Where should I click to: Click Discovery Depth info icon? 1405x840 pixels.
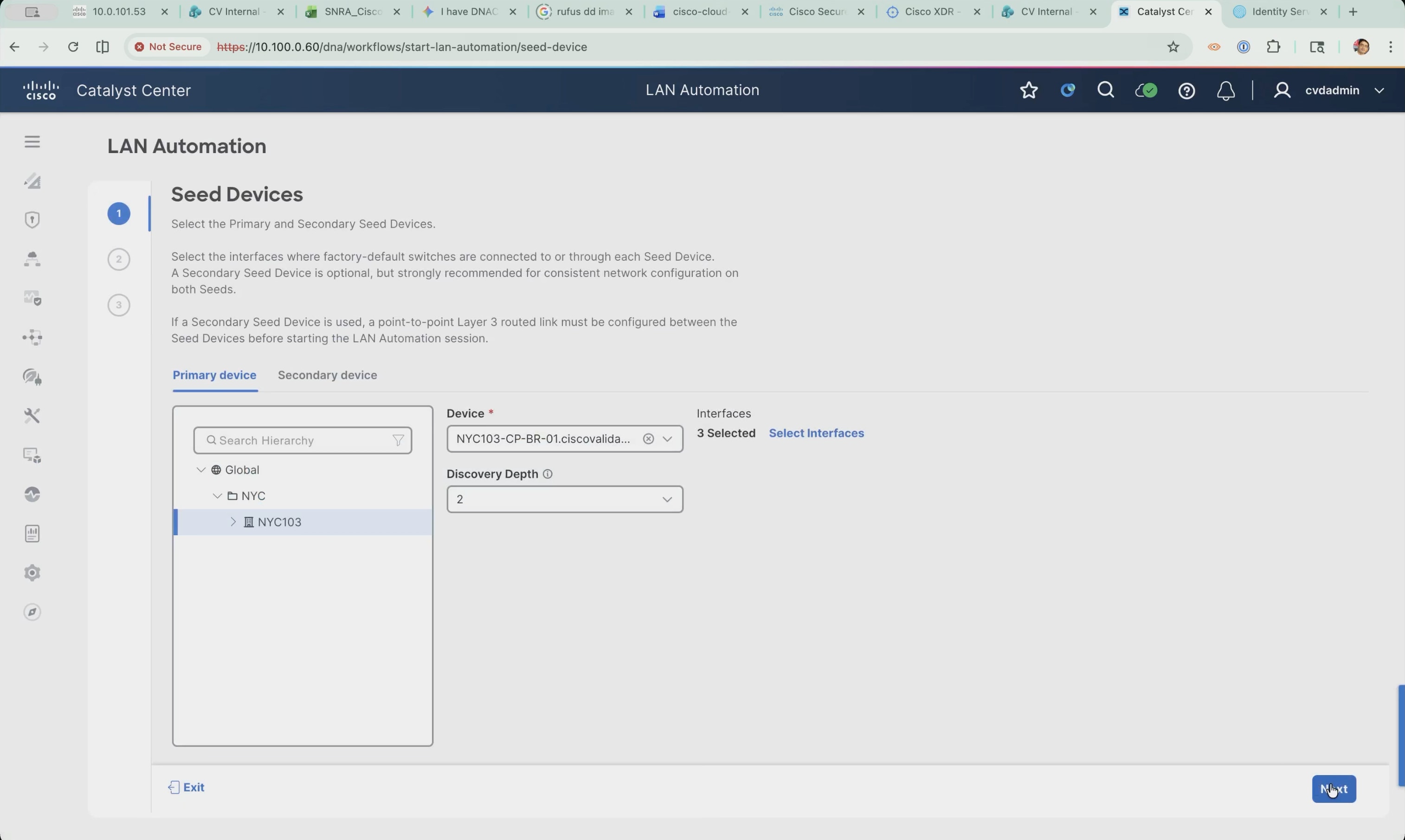(548, 474)
